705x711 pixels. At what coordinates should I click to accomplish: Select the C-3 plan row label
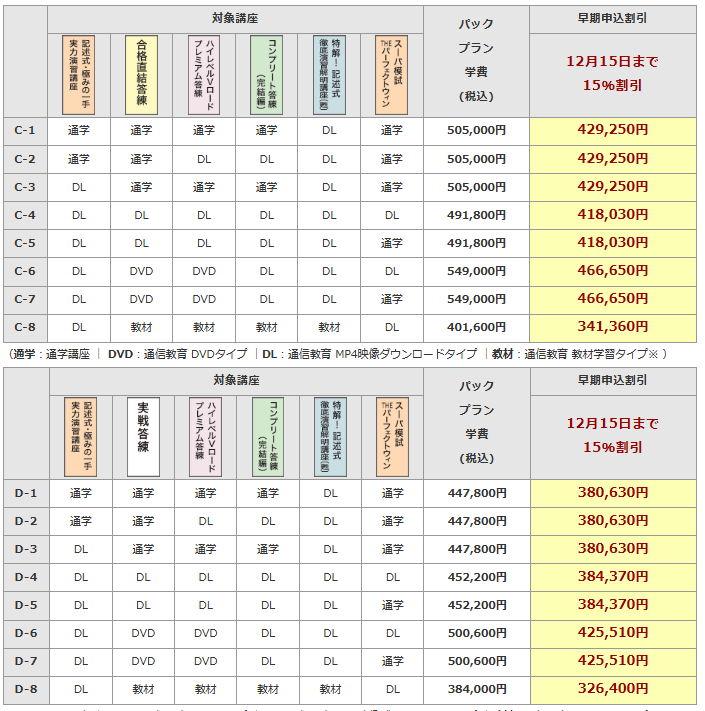(x=25, y=187)
